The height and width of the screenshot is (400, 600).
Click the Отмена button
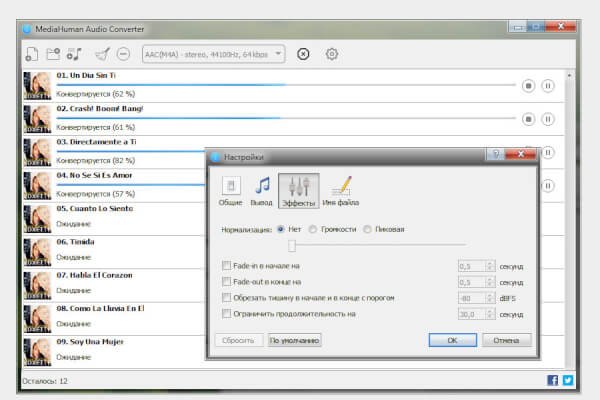pos(507,340)
